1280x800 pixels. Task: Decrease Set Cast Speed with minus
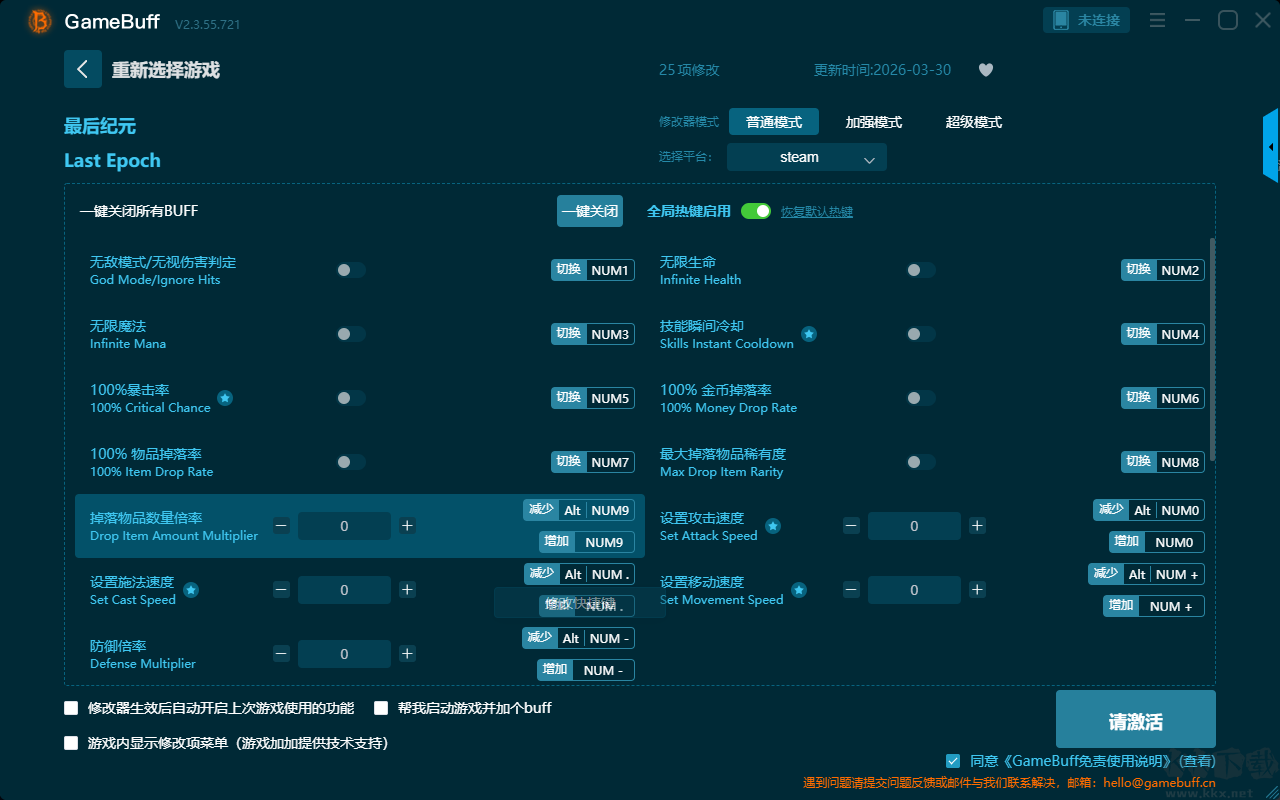pyautogui.click(x=281, y=590)
